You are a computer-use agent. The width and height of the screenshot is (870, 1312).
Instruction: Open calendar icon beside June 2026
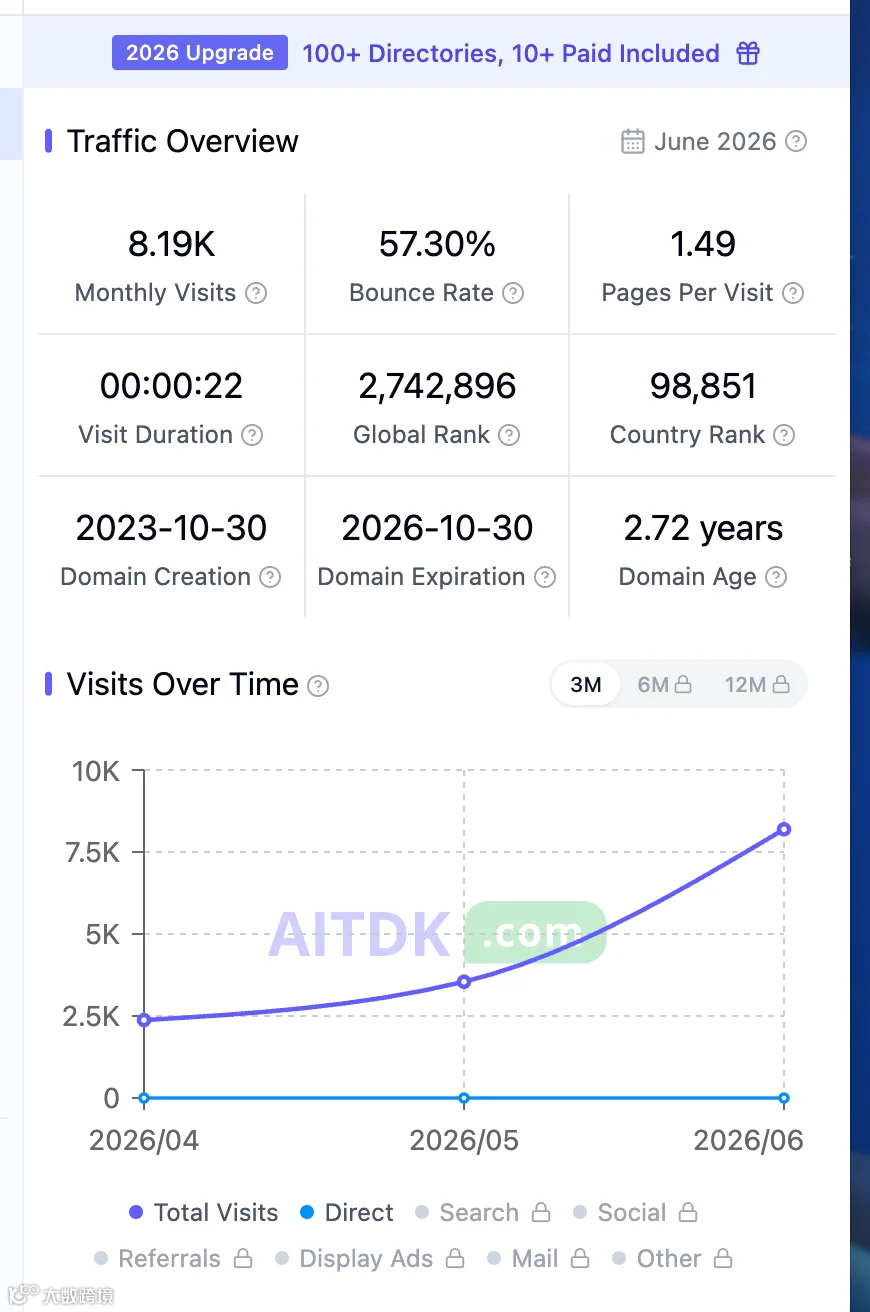(632, 141)
